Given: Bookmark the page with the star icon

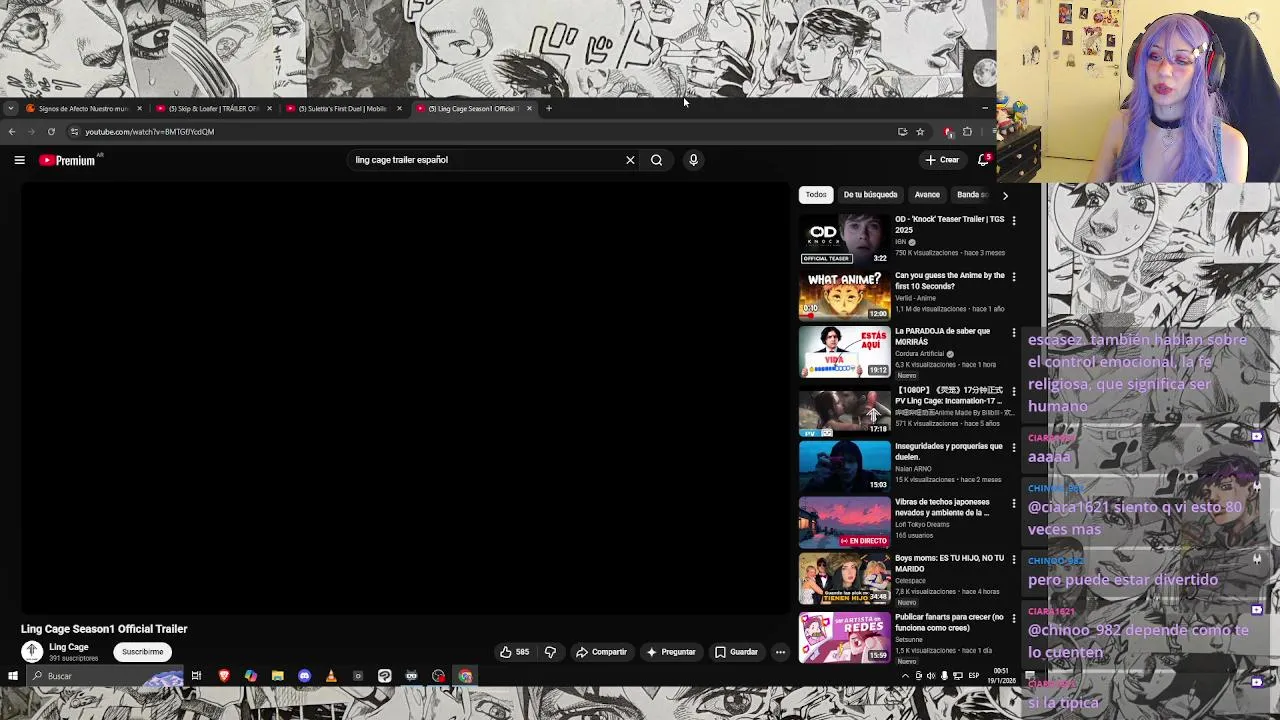Looking at the screenshot, I should click(x=920, y=132).
